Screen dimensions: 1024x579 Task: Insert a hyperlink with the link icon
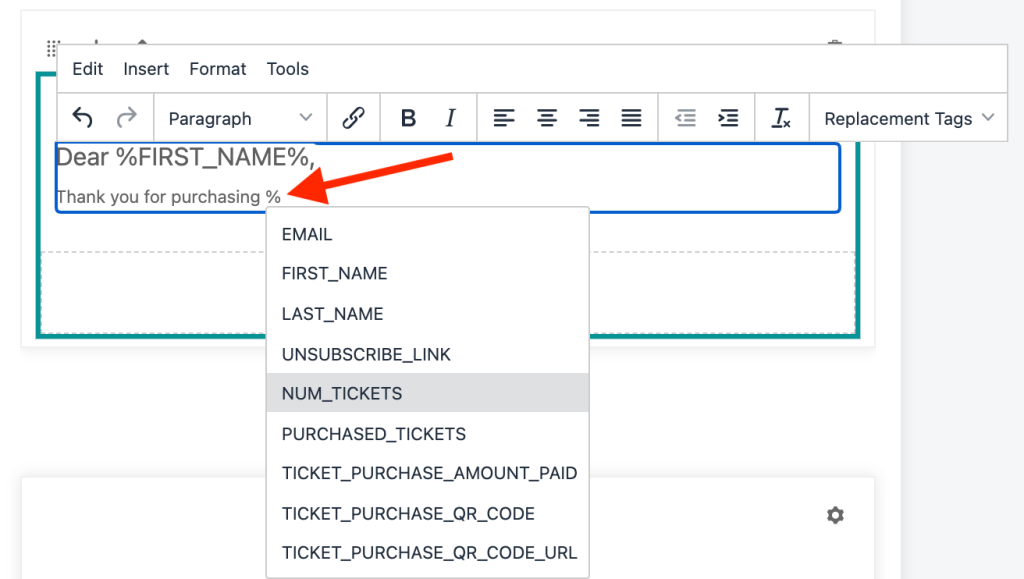[353, 118]
